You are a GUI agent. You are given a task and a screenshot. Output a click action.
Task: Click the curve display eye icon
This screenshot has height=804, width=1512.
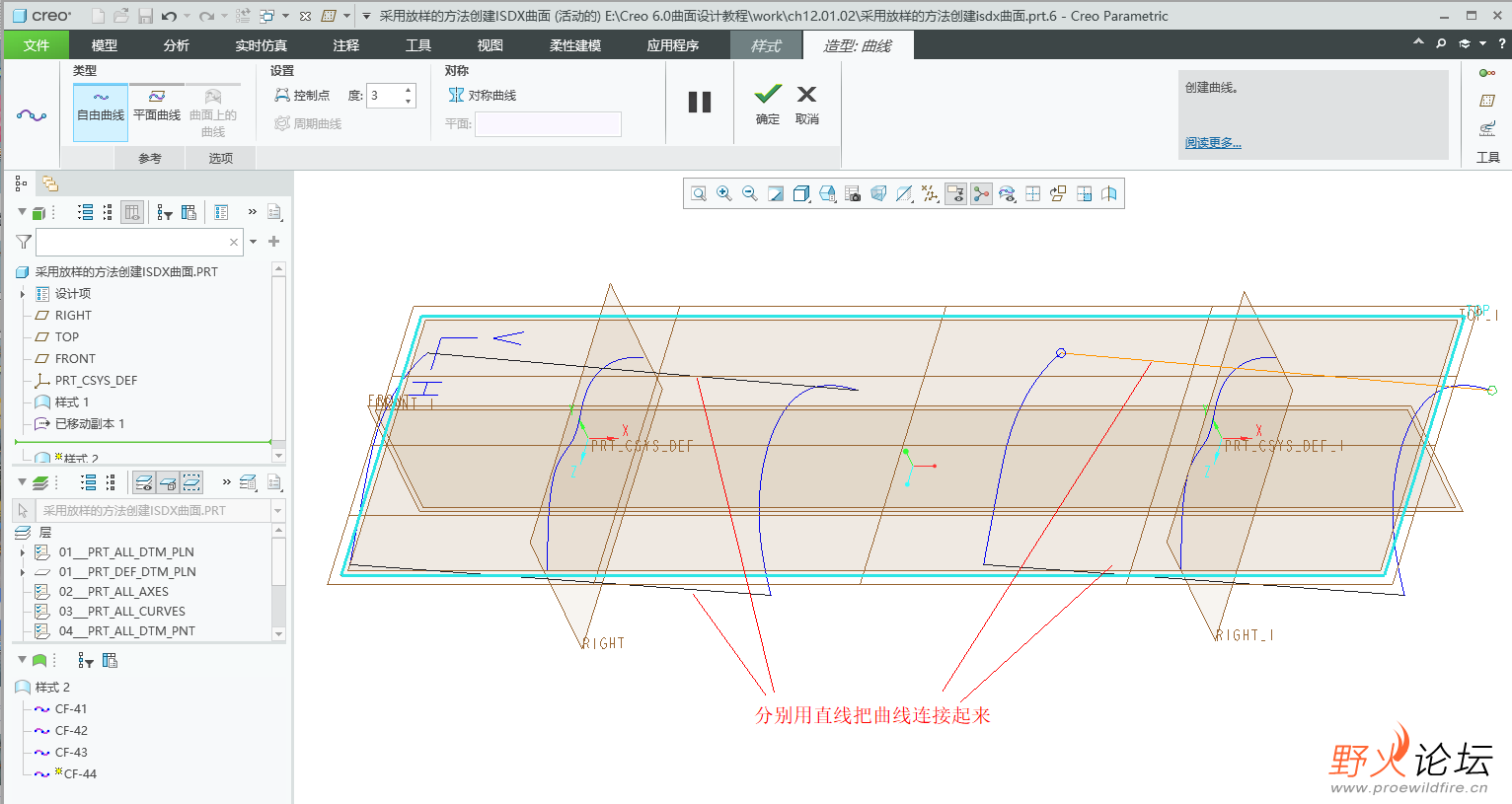(x=1007, y=194)
